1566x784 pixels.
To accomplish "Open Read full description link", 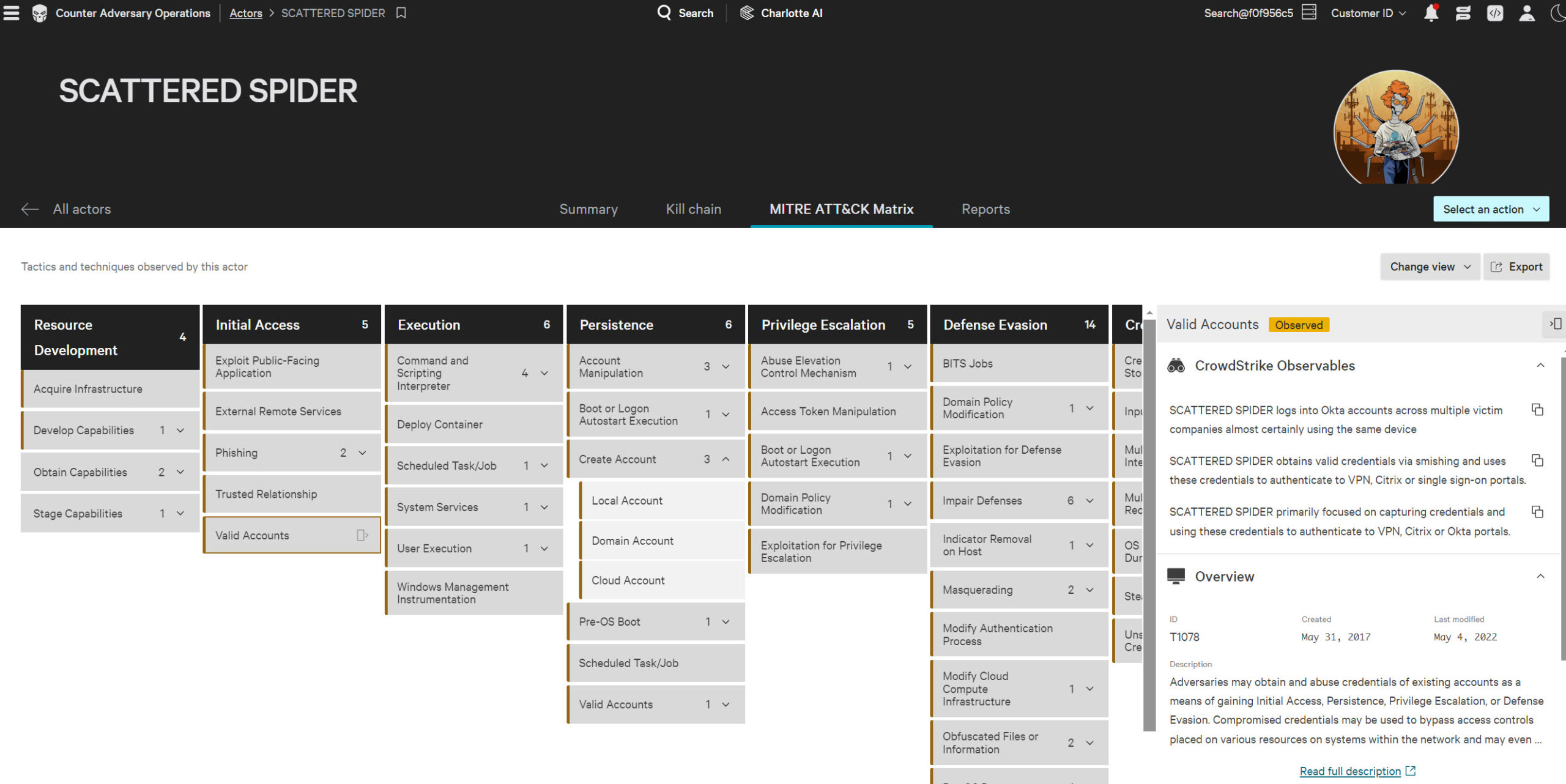I will 1350,771.
